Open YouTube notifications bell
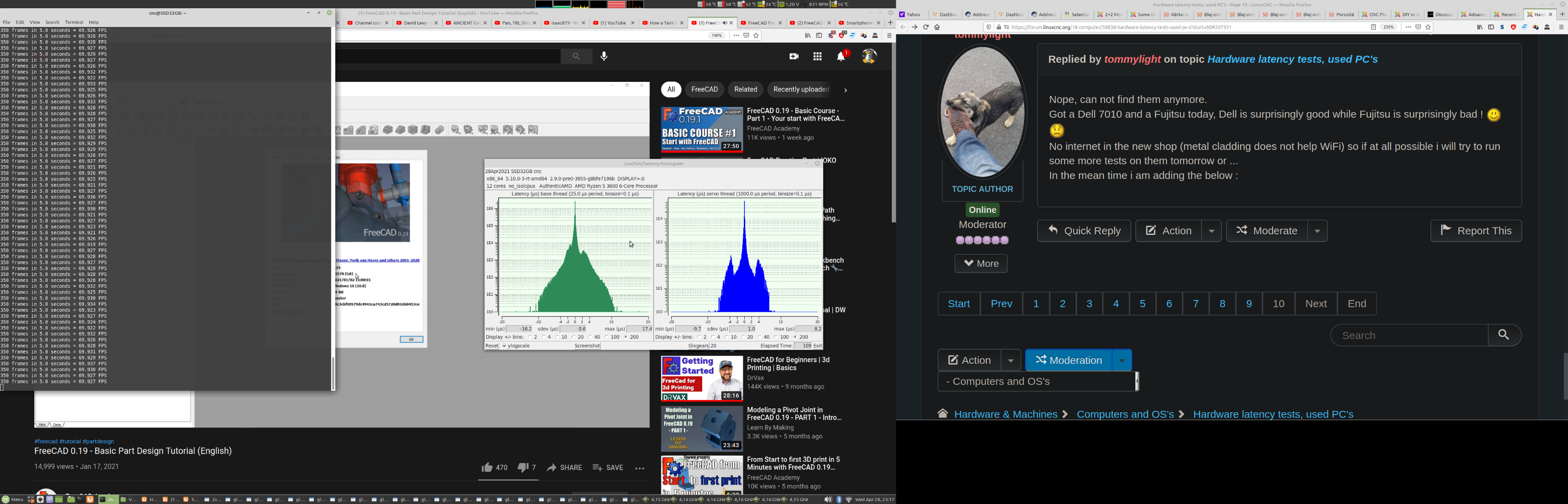Screen dimensions: 1568x504 [x=842, y=56]
